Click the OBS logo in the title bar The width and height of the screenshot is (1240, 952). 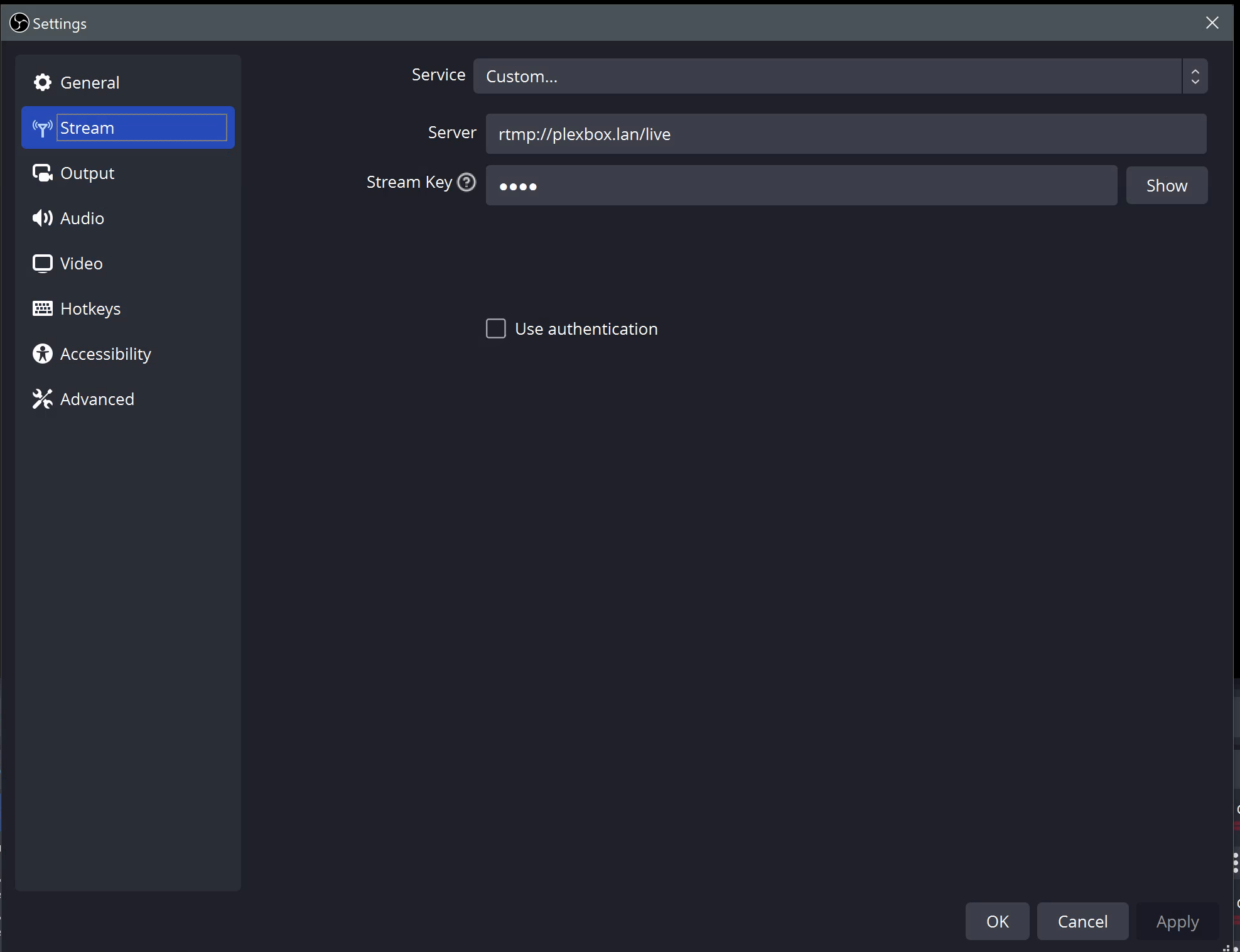click(18, 23)
